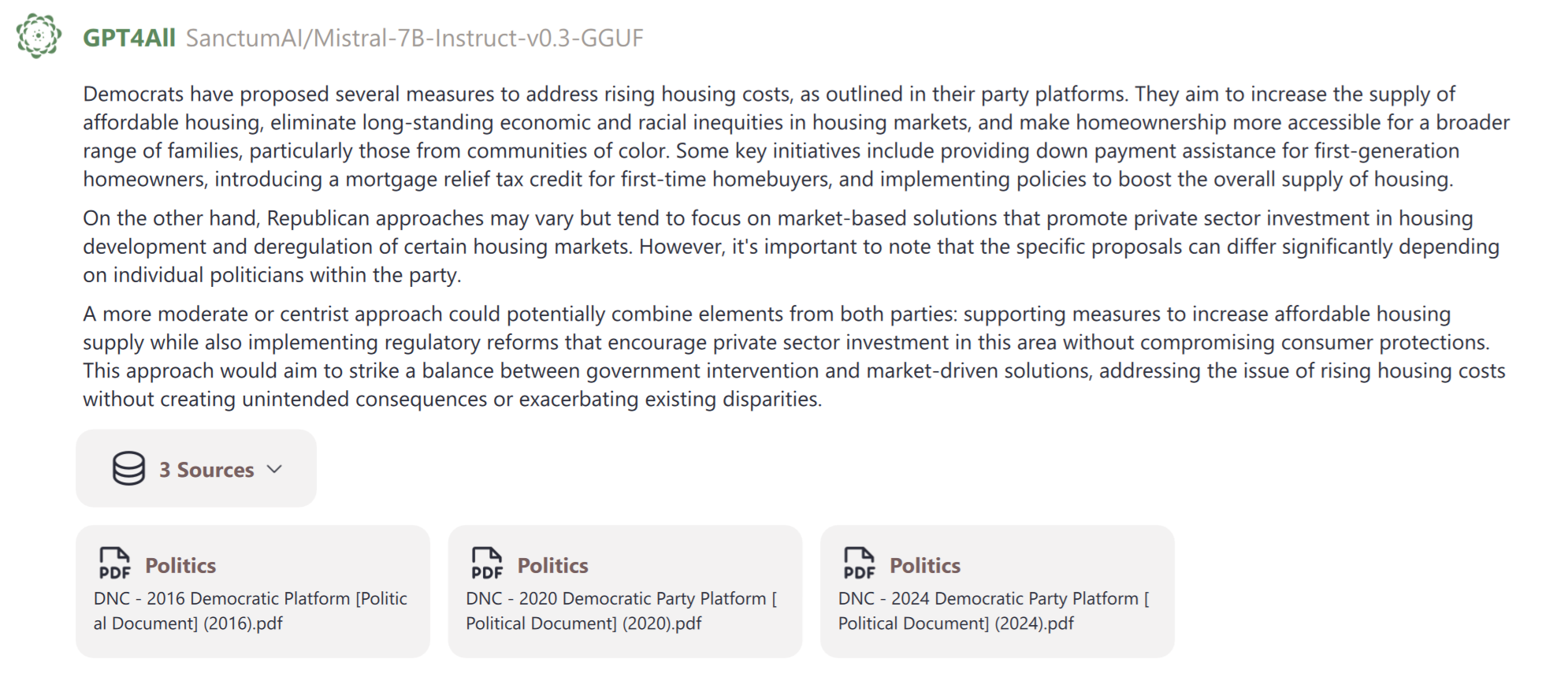This screenshot has height=681, width=1568.
Task: Click the line beginning "homeowners, introducing a mortgage relief"
Action: click(767, 180)
